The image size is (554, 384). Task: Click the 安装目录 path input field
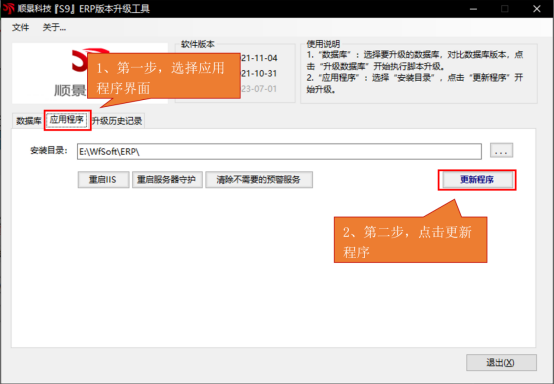[279, 152]
